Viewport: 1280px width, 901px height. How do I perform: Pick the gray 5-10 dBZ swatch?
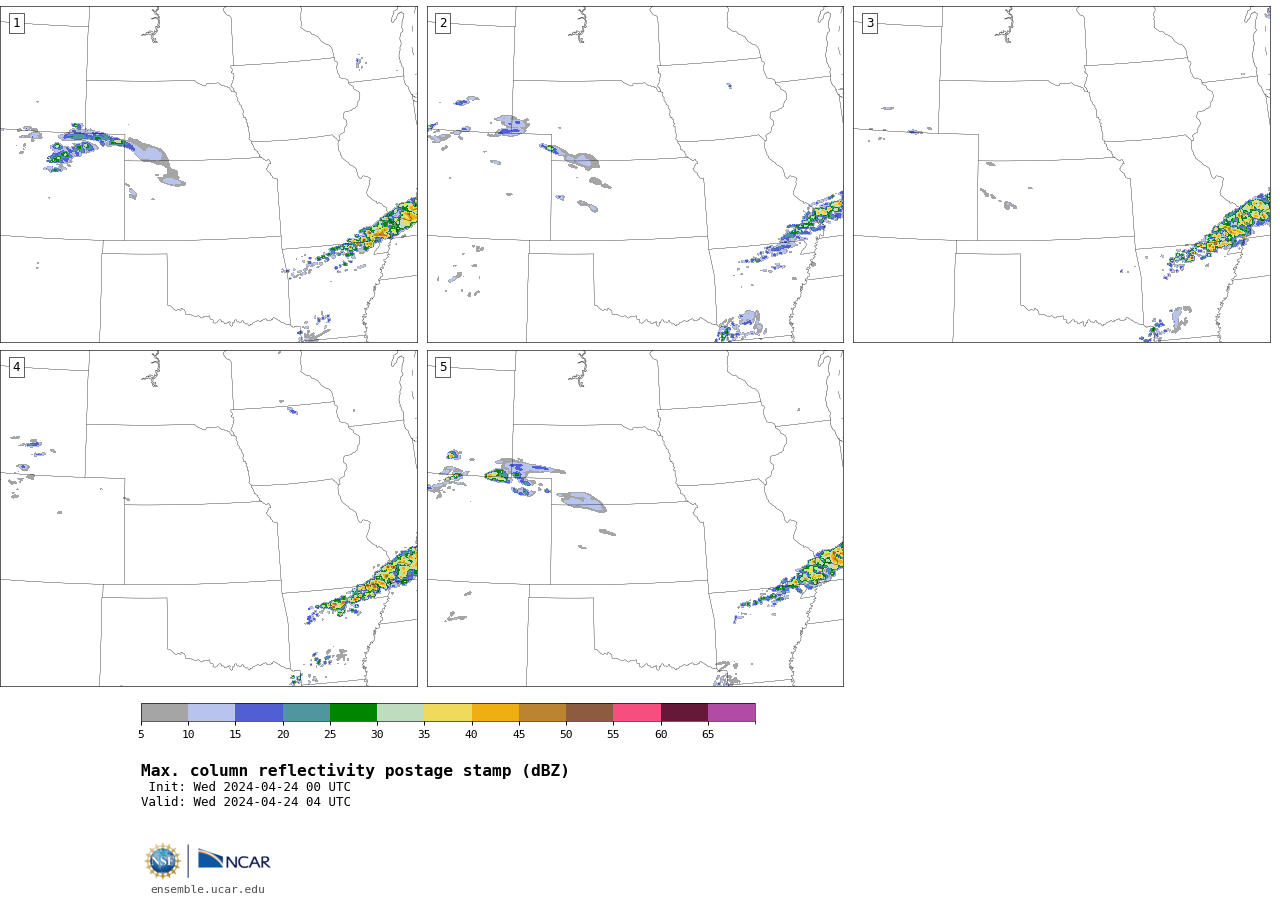point(164,713)
